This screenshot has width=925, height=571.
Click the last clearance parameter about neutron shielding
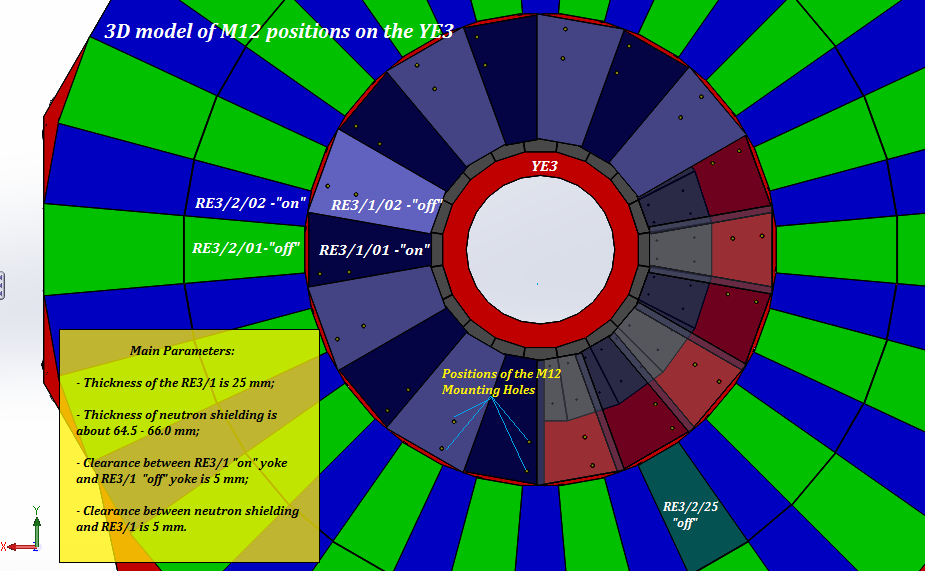click(x=187, y=518)
